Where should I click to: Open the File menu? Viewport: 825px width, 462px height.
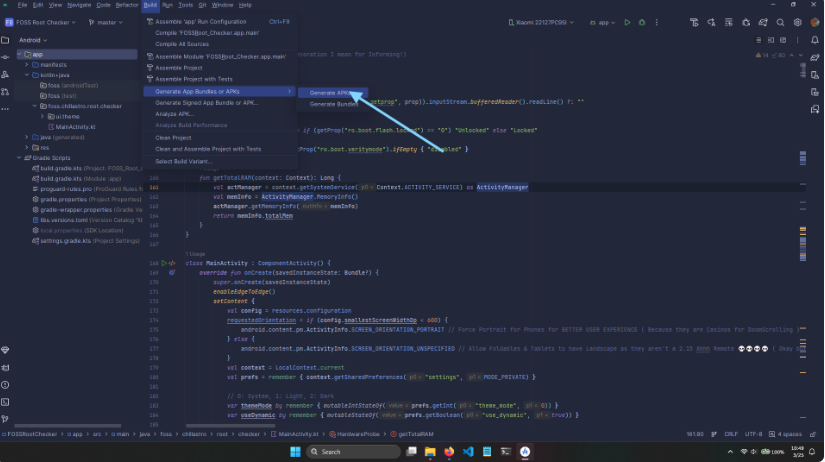pos(22,5)
